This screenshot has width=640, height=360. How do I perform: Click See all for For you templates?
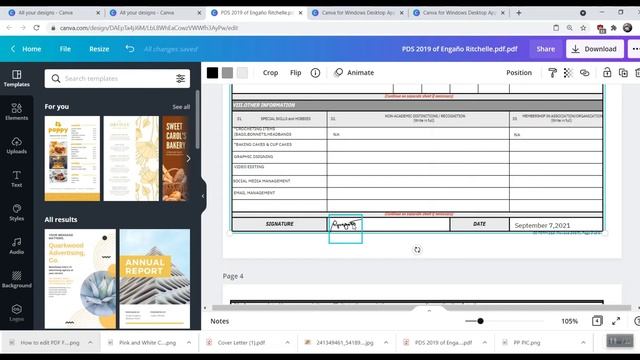181,107
